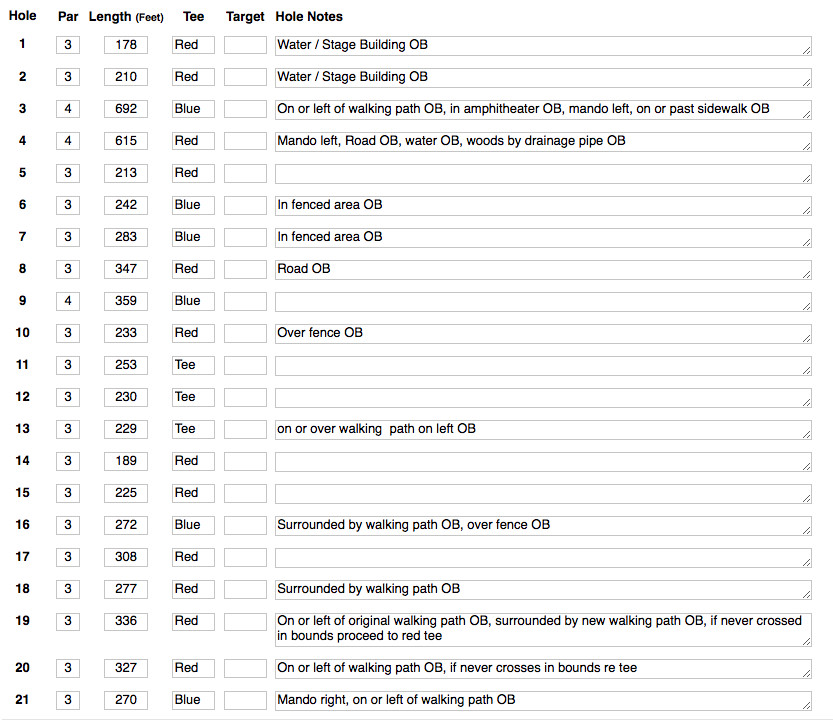
Task: Focus the Target field for hole 16
Action: click(x=245, y=525)
